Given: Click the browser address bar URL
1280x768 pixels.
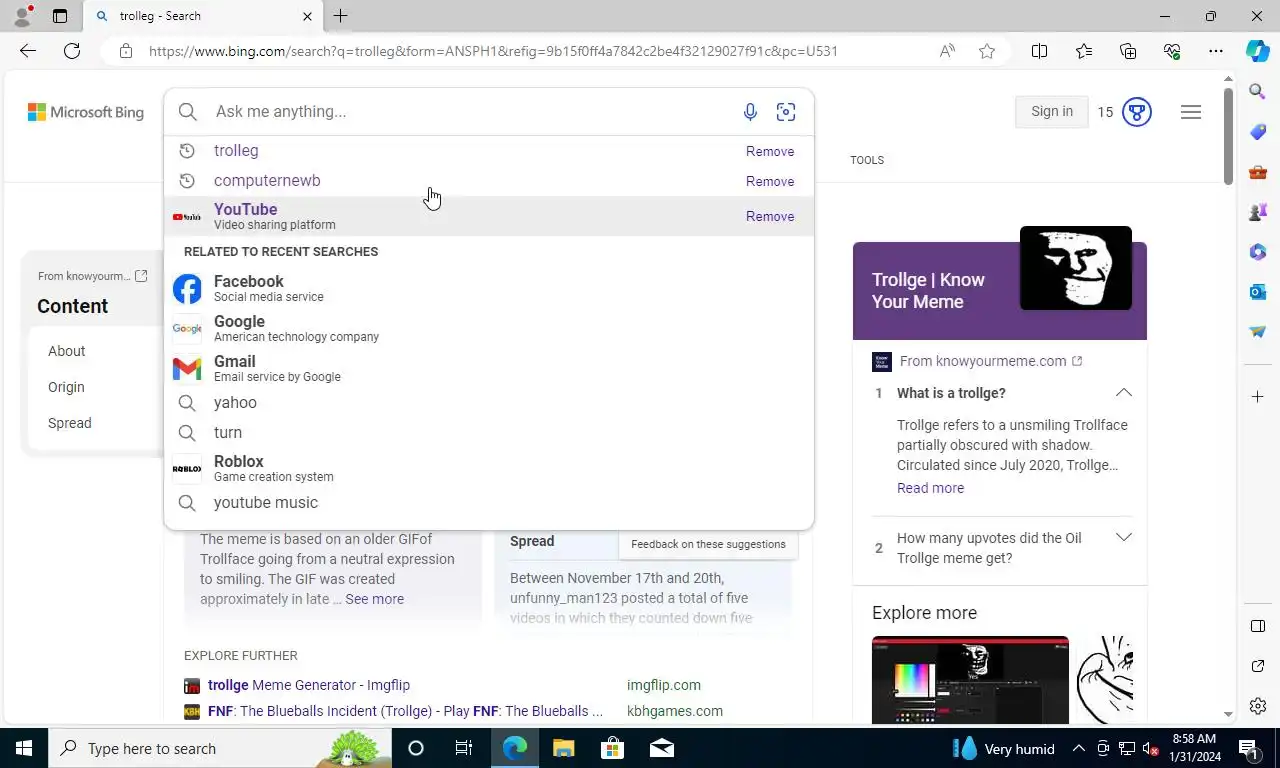Looking at the screenshot, I should point(493,51).
